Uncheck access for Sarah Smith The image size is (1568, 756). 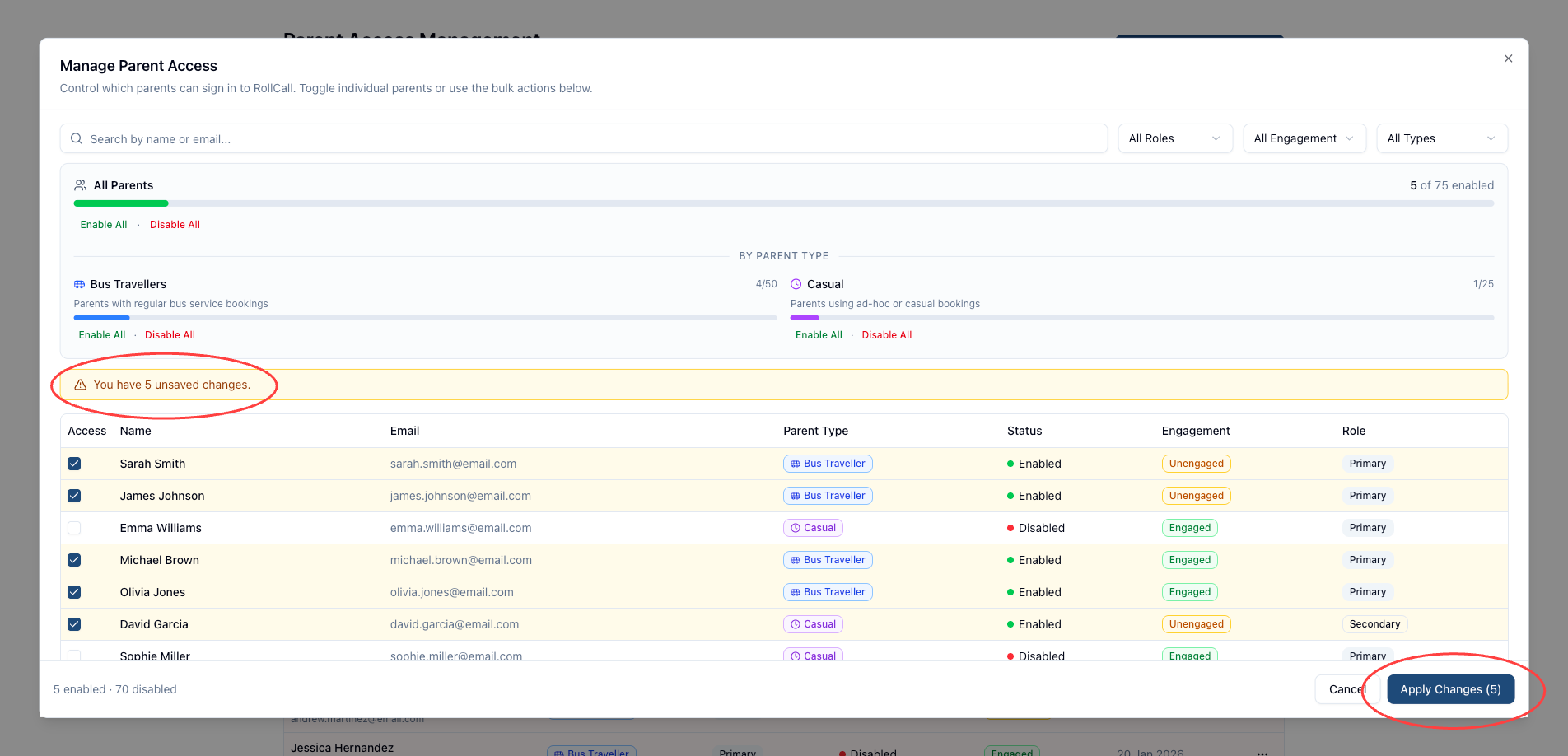[74, 464]
